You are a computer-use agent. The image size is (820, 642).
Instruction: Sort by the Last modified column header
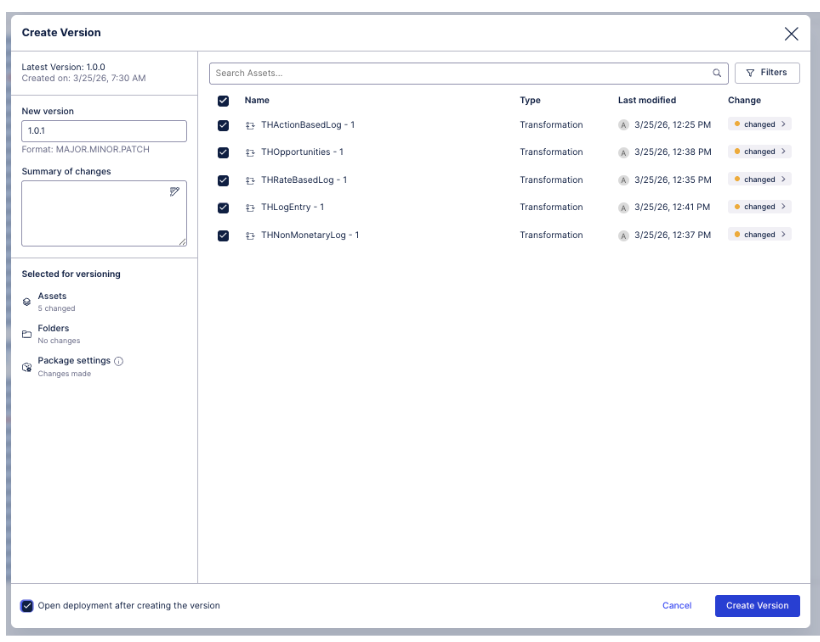tap(647, 100)
